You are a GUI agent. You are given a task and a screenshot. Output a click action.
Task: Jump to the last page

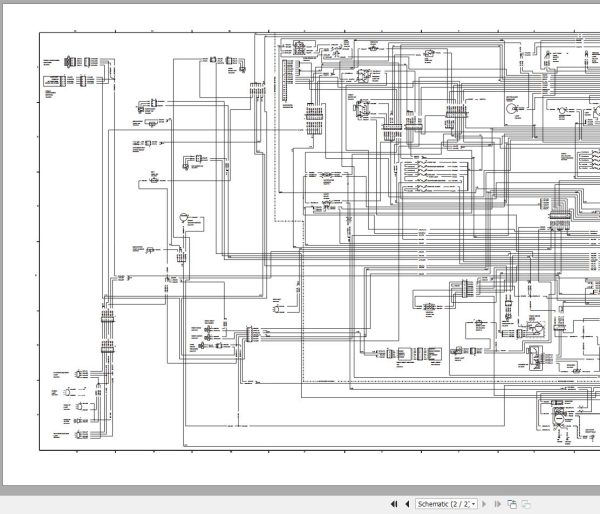pyautogui.click(x=497, y=504)
